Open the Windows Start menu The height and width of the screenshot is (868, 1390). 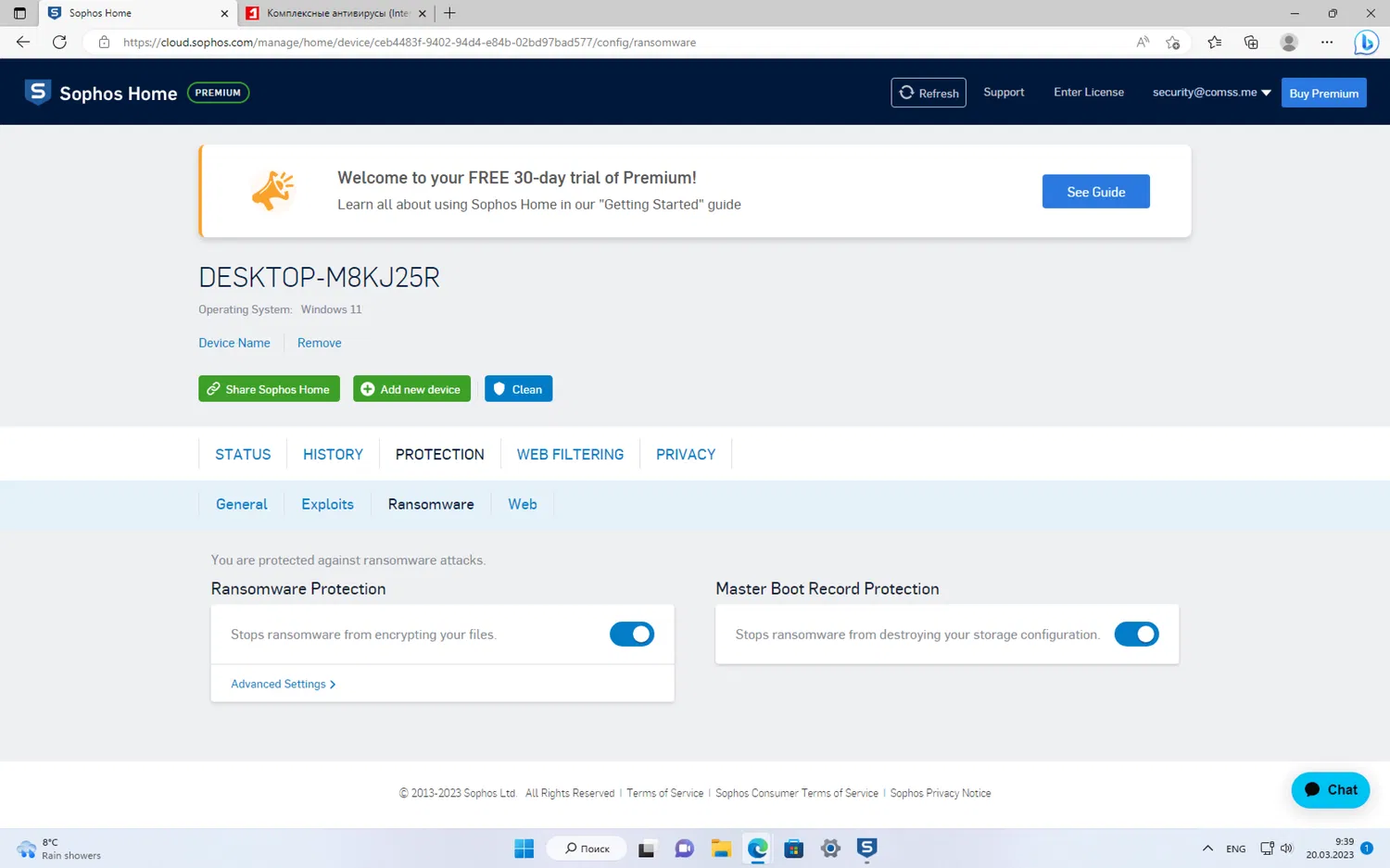coord(524,849)
